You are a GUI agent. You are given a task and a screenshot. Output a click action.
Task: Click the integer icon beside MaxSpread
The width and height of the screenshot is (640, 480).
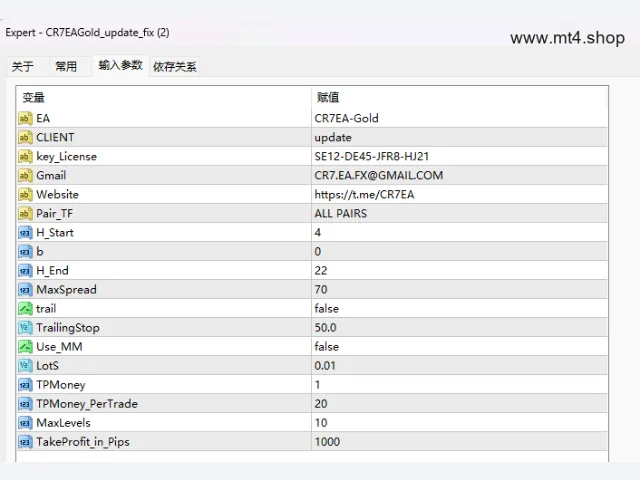coord(25,290)
